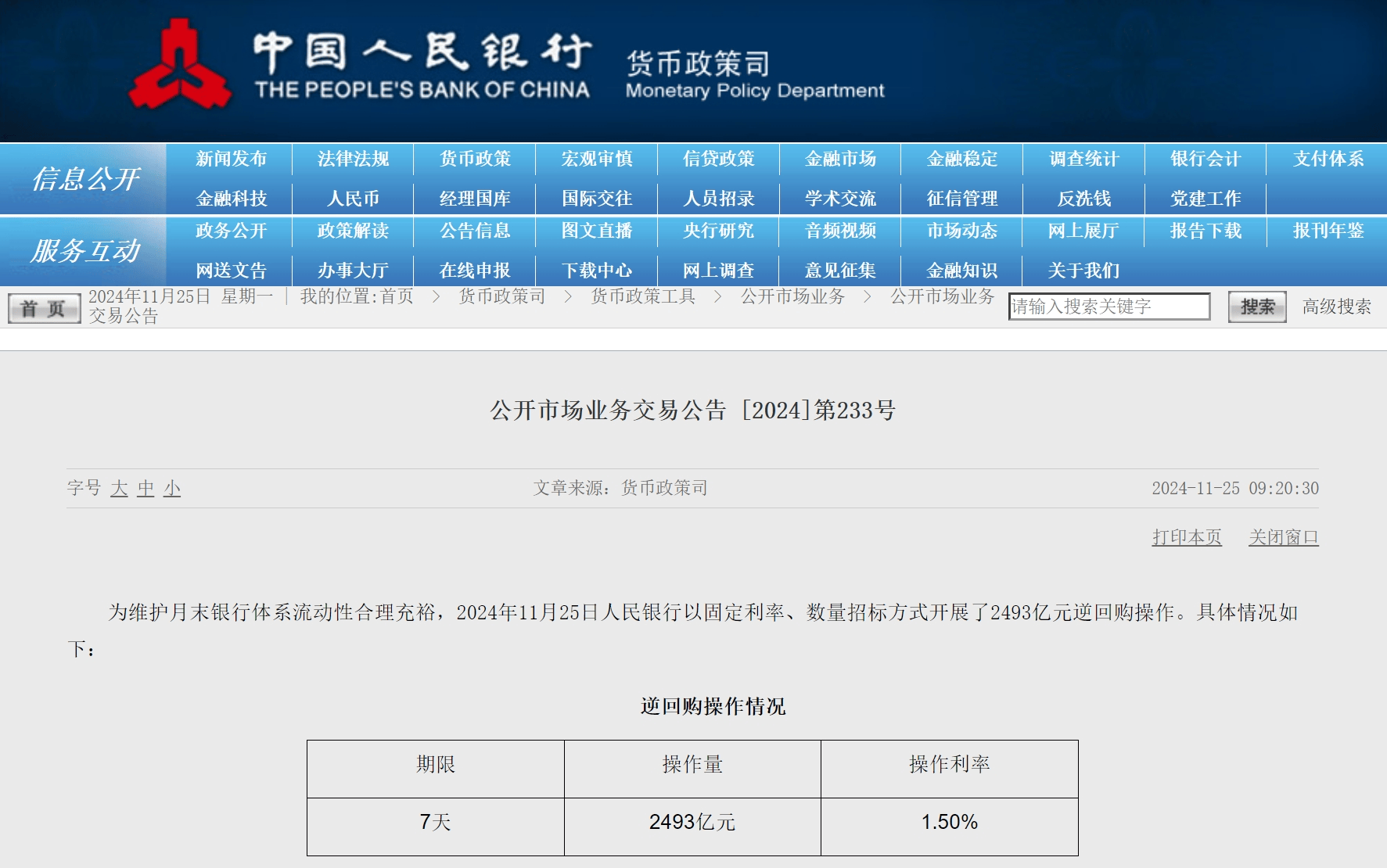Open 政策解读 navigation item

[354, 231]
